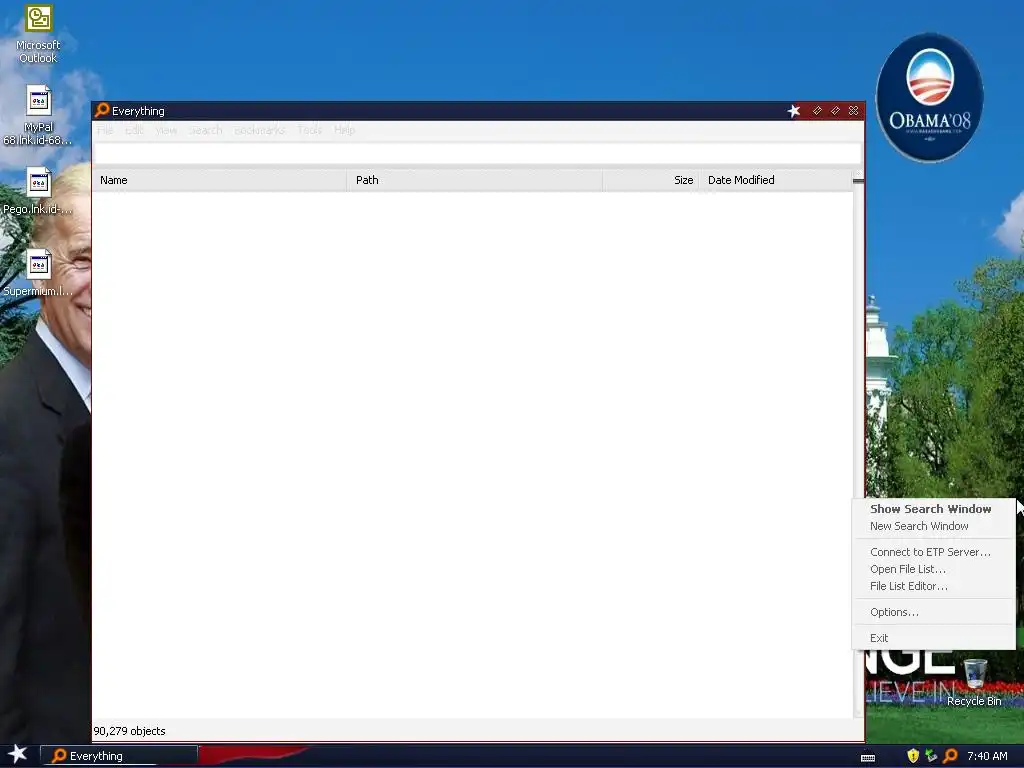Click the Everything magnifier tray icon

coord(950,756)
